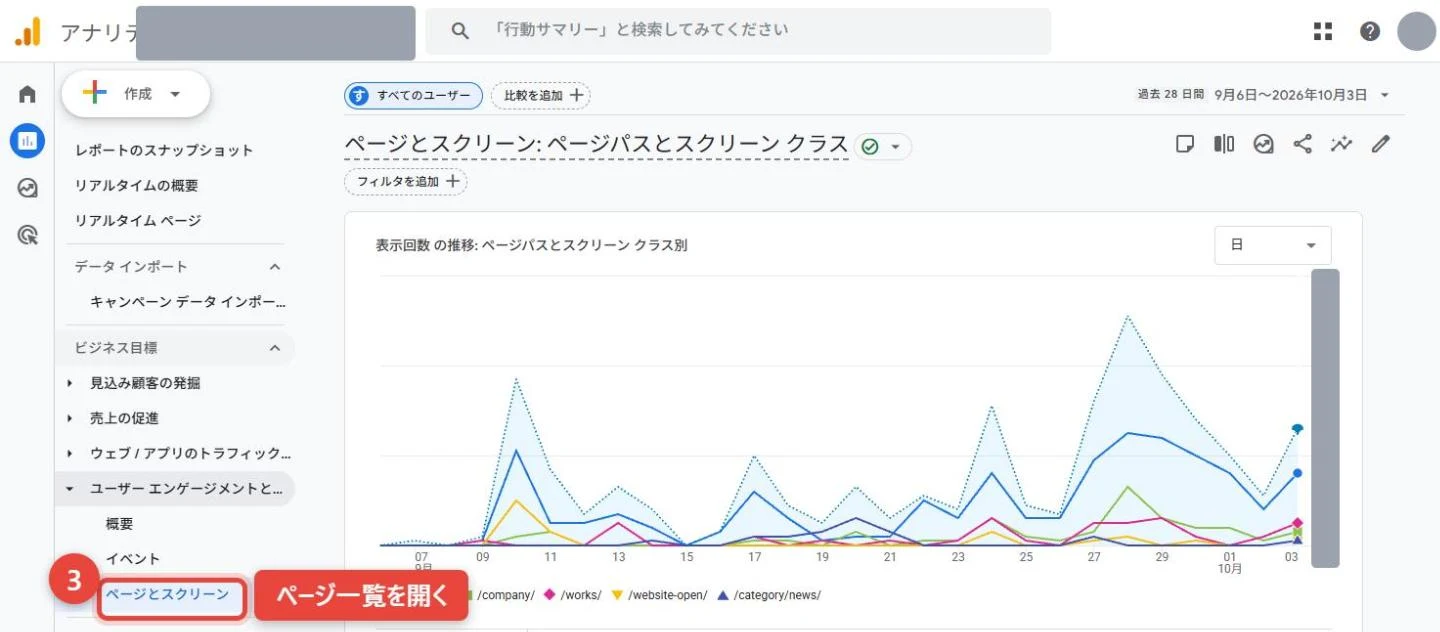
Task: Open the annotations note icon
Action: [x=1185, y=144]
